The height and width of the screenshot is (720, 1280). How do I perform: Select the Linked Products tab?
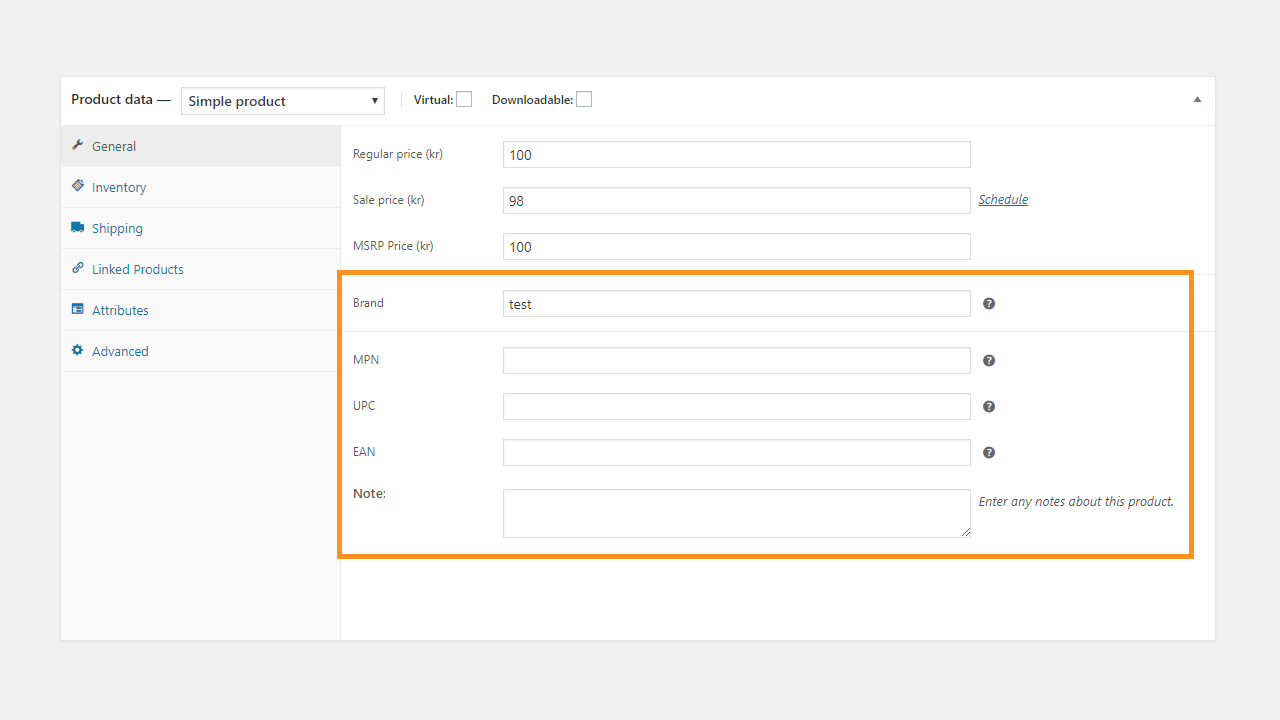click(x=201, y=269)
